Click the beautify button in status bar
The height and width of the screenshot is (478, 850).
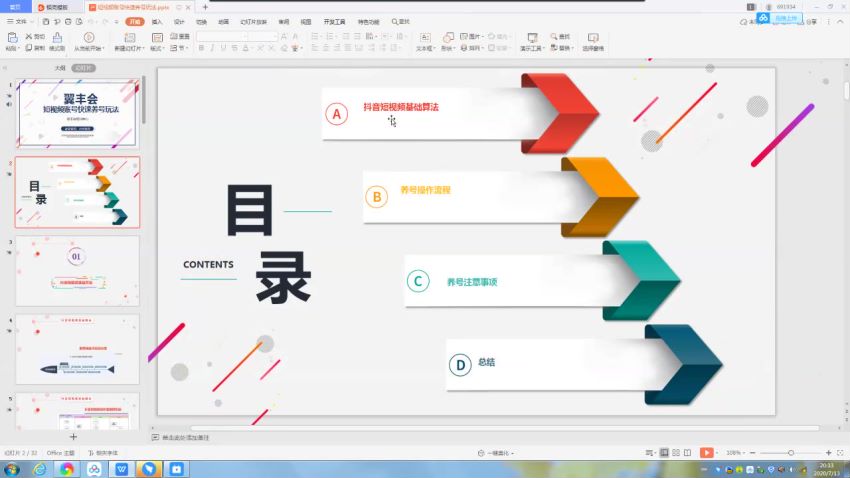[x=496, y=453]
